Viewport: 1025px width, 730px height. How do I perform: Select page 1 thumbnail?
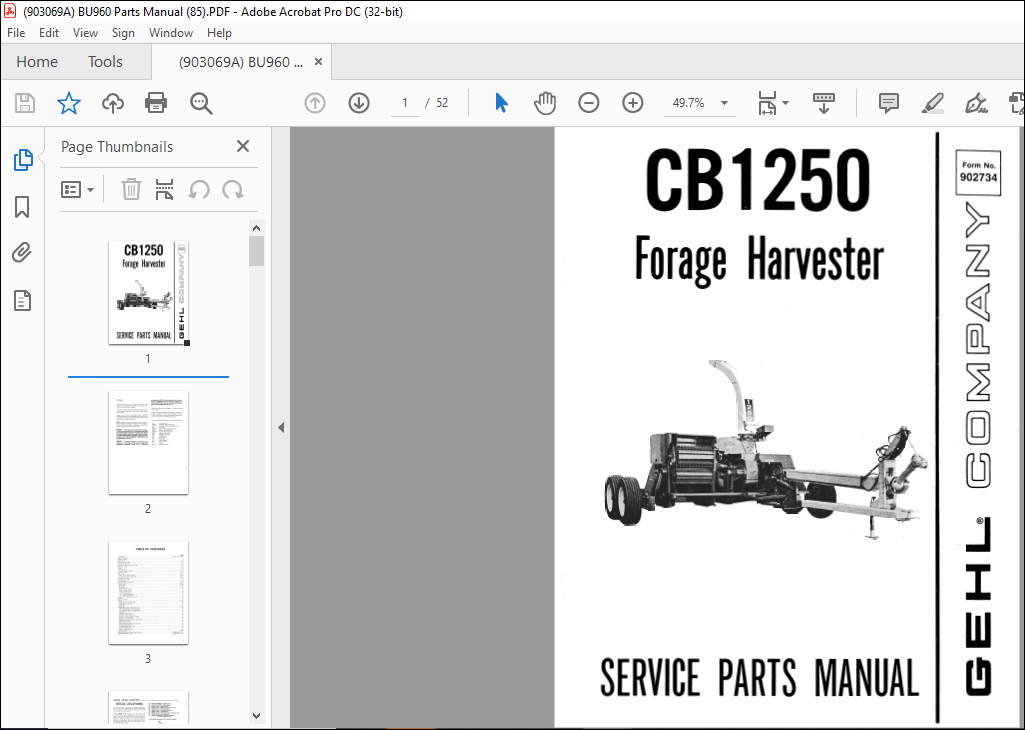pos(148,292)
